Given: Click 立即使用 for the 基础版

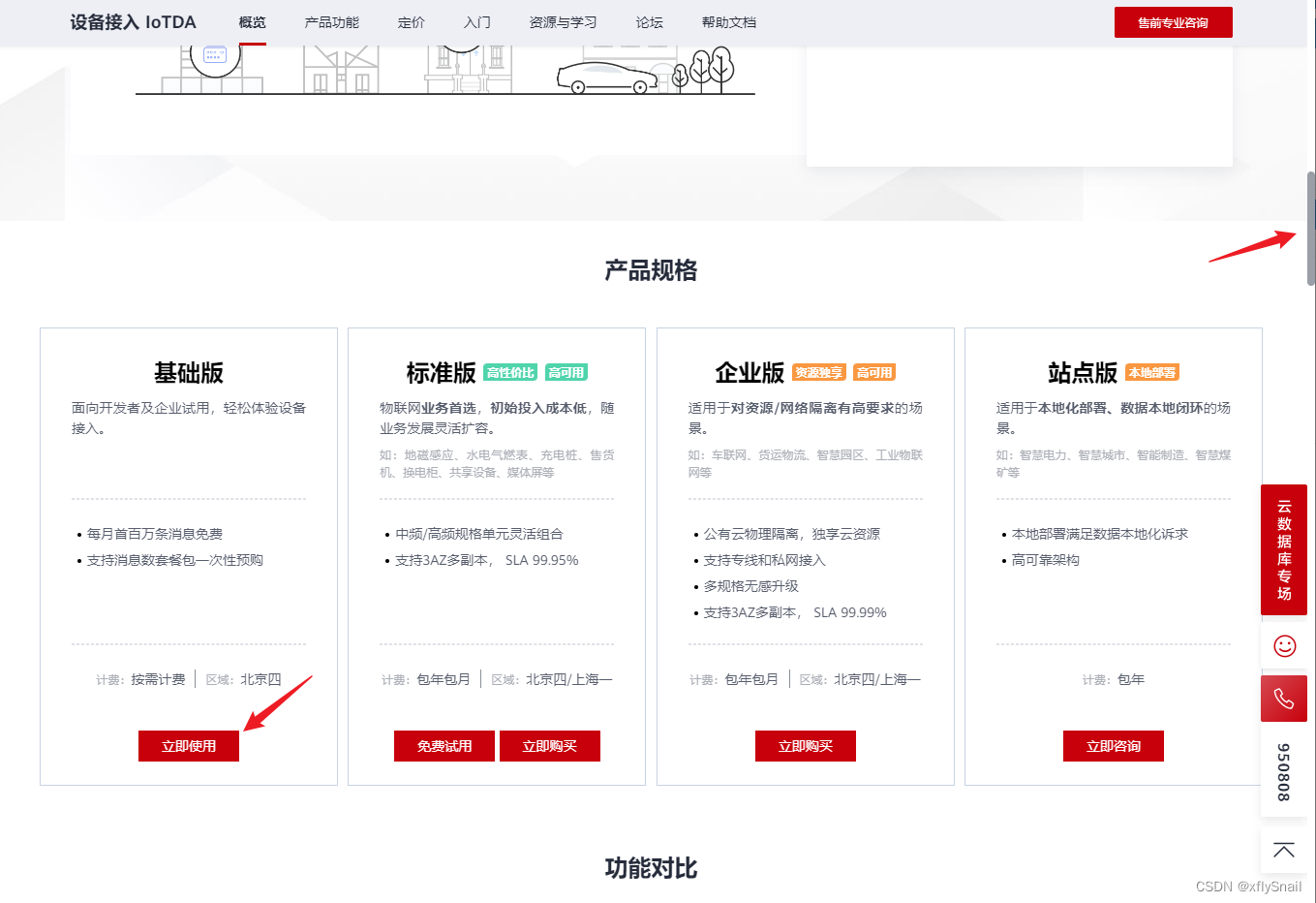Looking at the screenshot, I should tap(189, 746).
